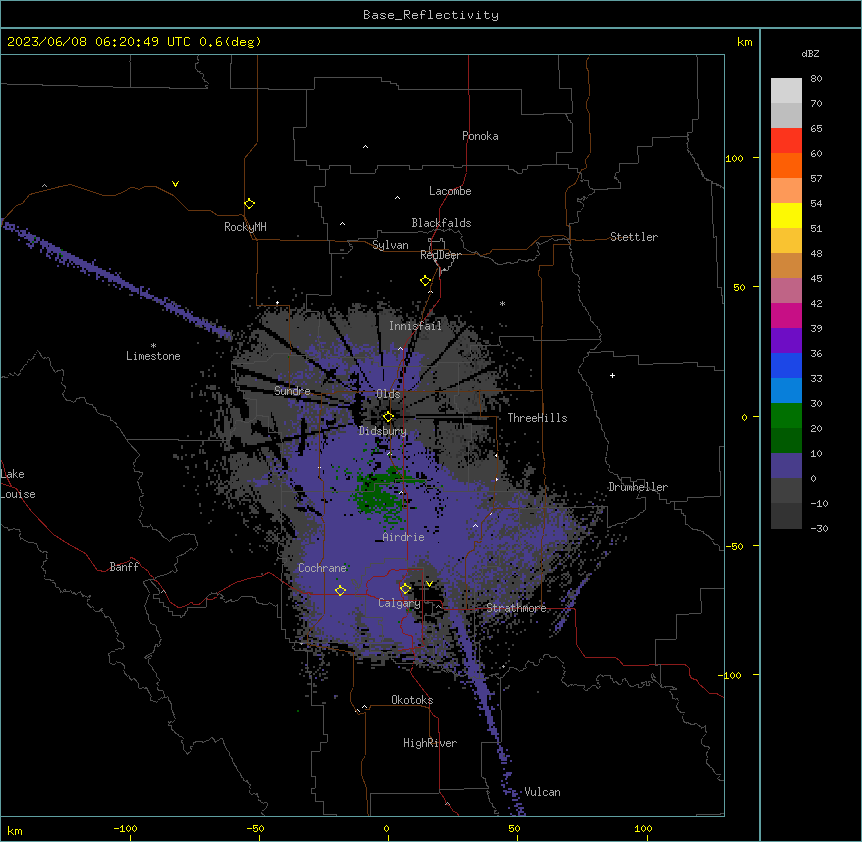The height and width of the screenshot is (842, 862).
Task: Click the 0 tick label on the bottom axis
Action: pyautogui.click(x=386, y=828)
